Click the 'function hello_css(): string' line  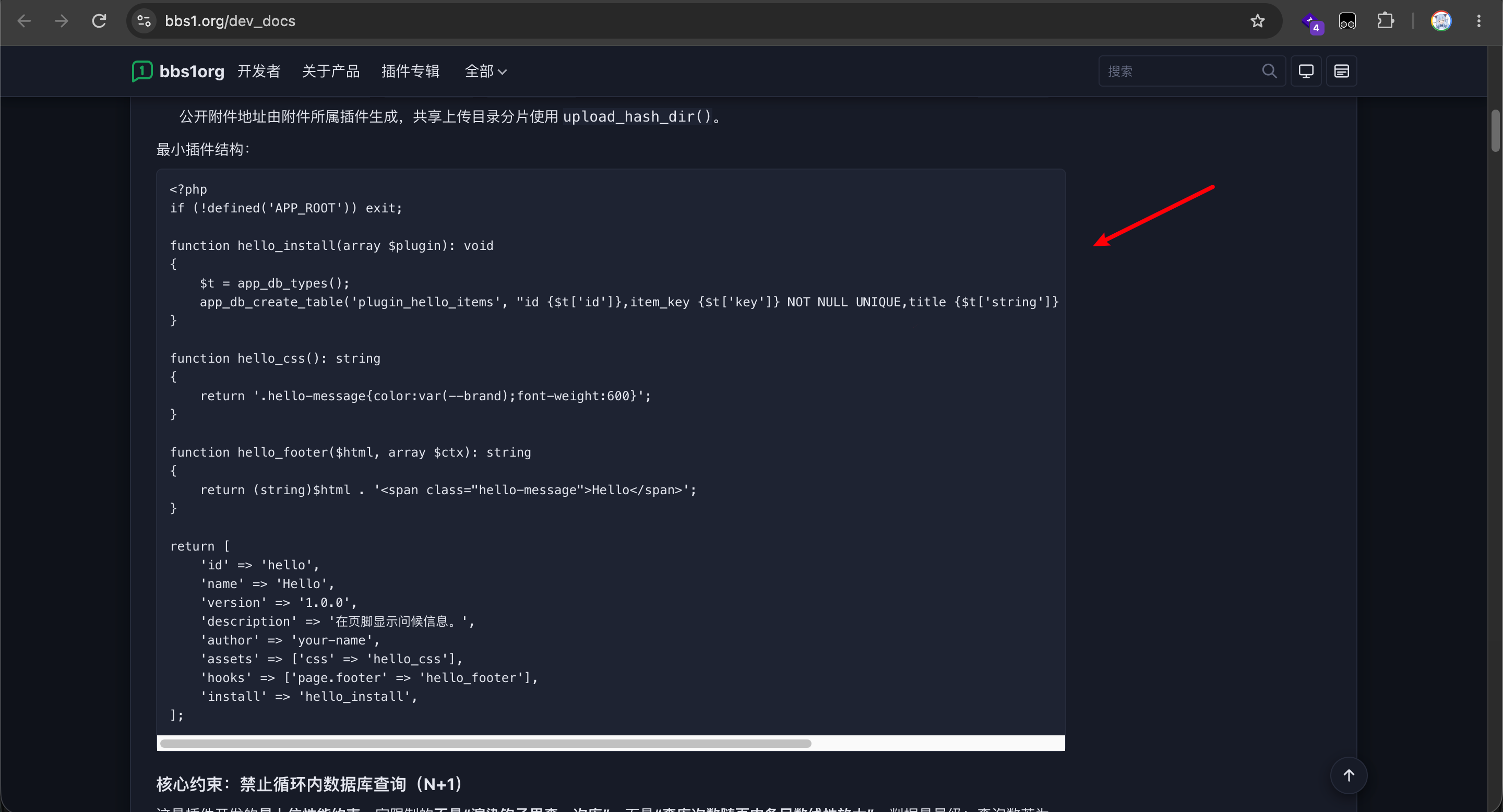pos(275,358)
